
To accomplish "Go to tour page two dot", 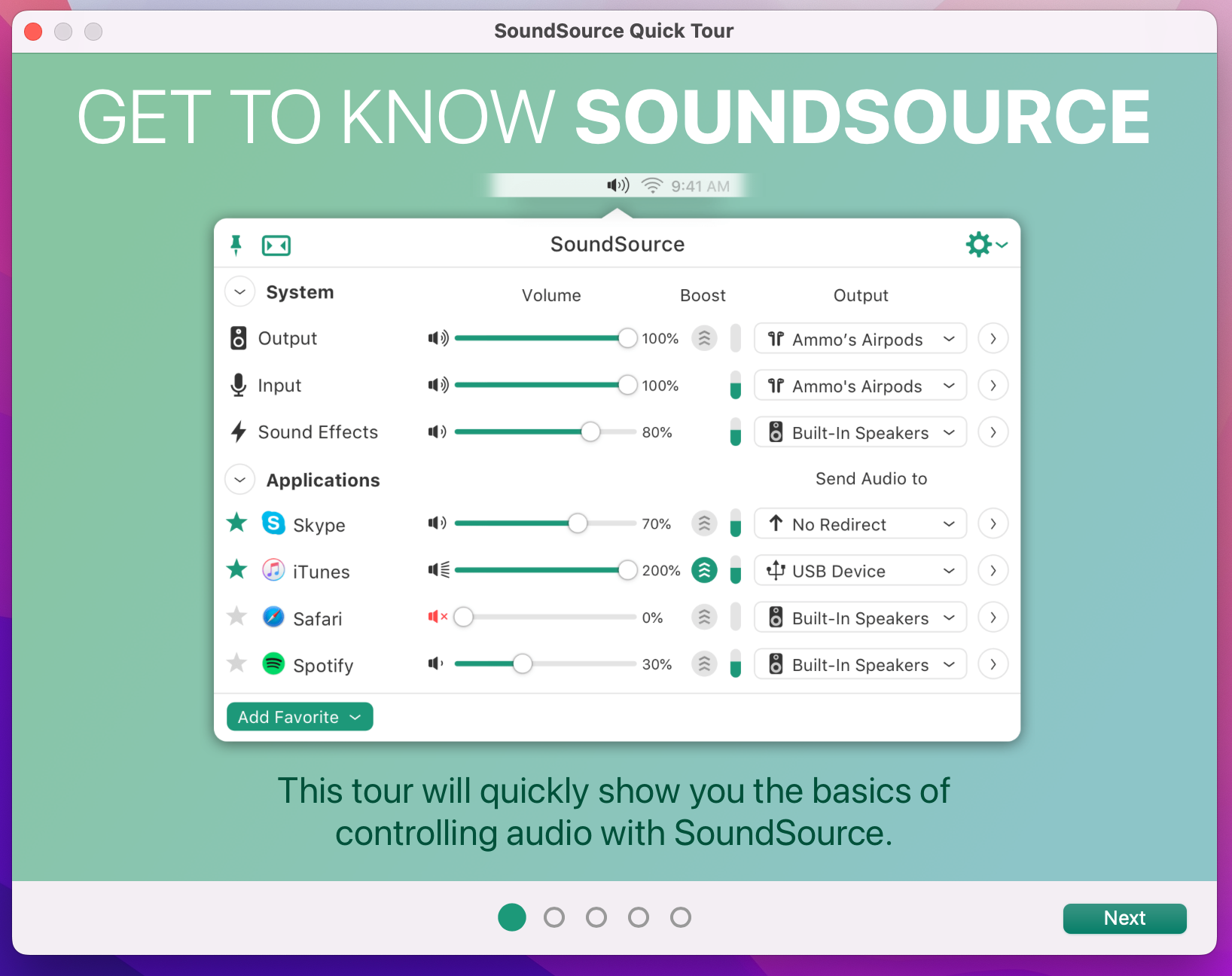I will coord(554,917).
